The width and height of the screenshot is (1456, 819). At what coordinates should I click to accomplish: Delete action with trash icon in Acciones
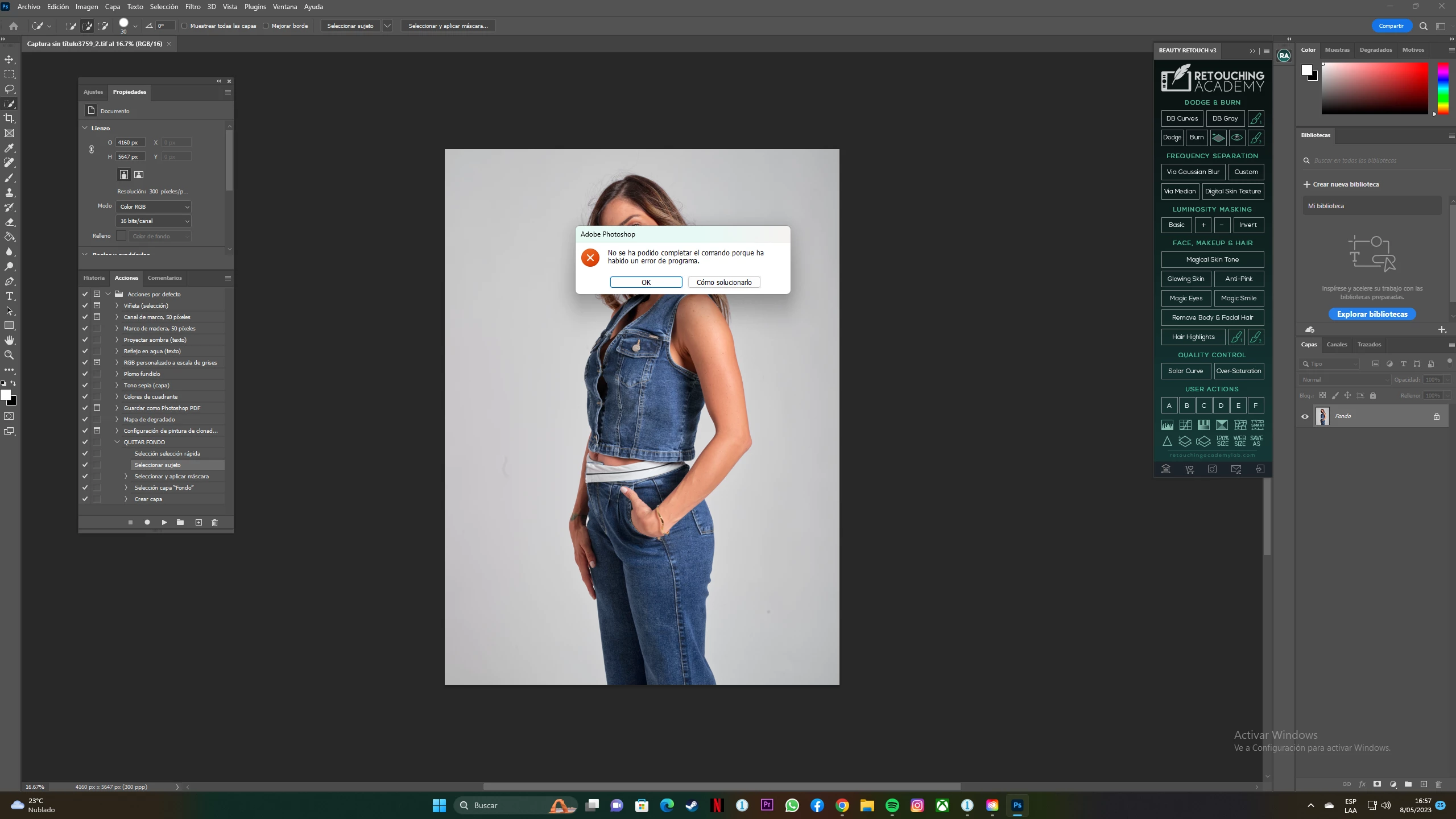pyautogui.click(x=214, y=522)
